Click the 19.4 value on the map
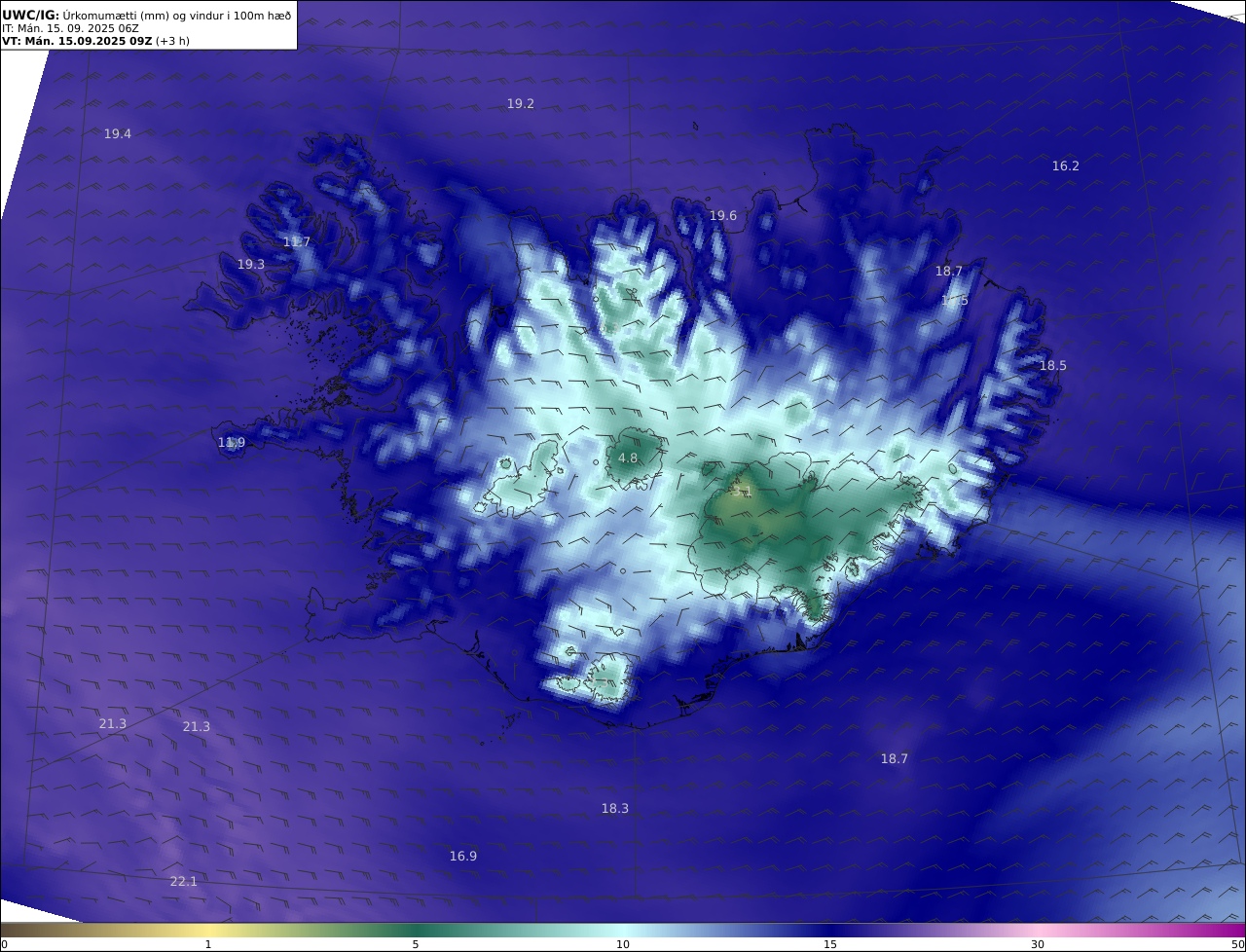The width and height of the screenshot is (1246, 952). coord(118,134)
